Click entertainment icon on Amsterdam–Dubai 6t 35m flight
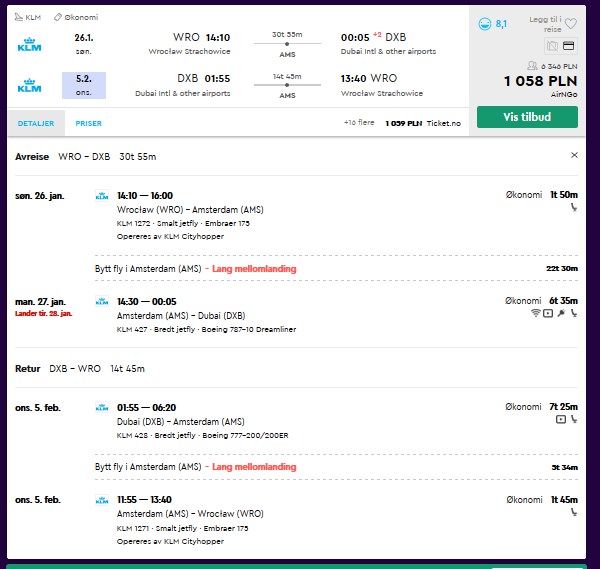Viewport: 600px width, 569px height. [548, 313]
